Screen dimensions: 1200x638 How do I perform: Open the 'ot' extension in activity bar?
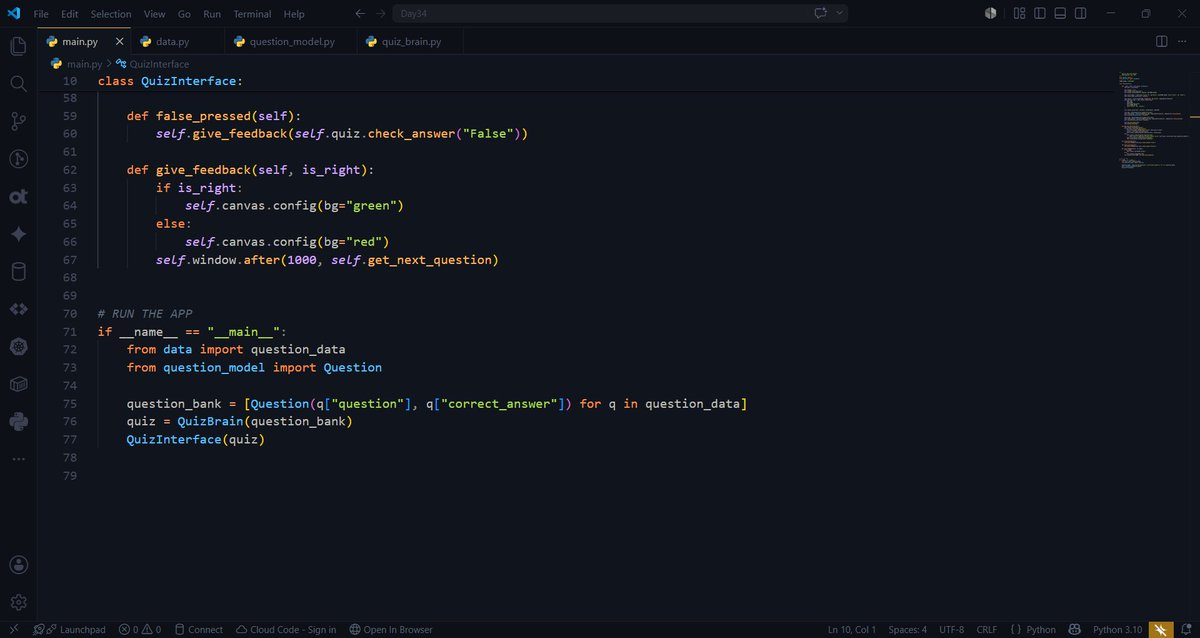point(18,196)
